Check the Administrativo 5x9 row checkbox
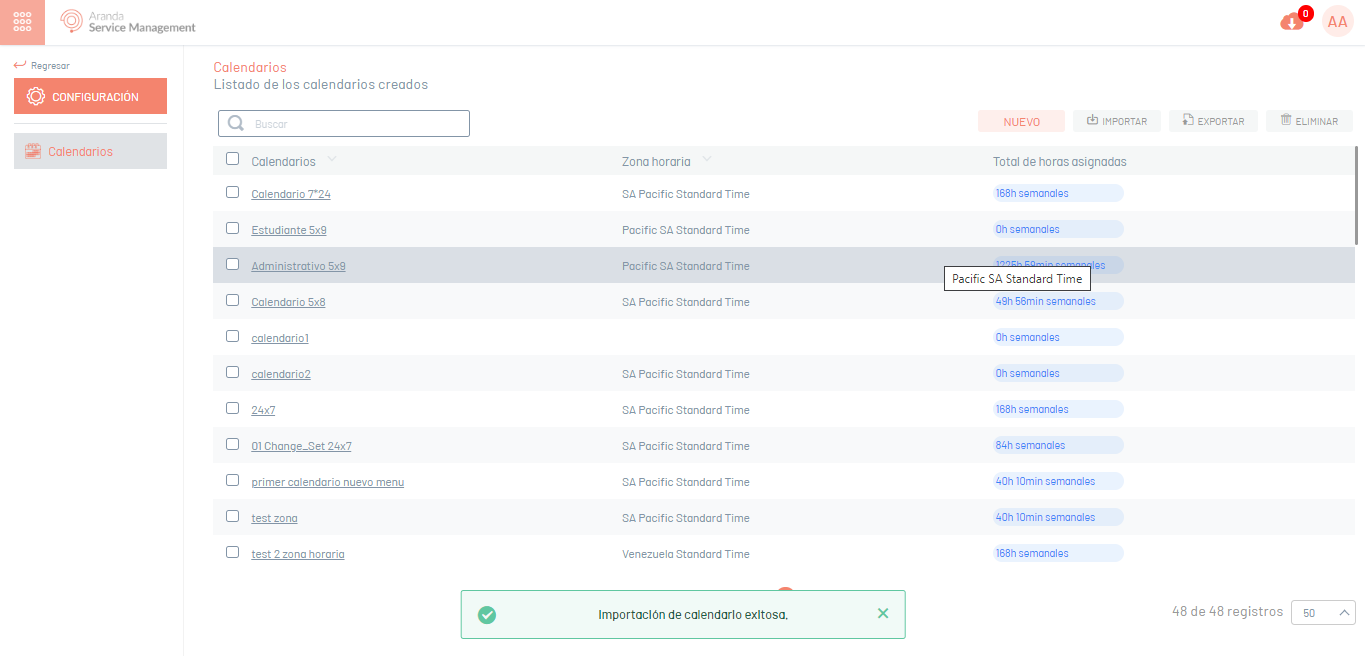The height and width of the screenshot is (656, 1365). (233, 264)
